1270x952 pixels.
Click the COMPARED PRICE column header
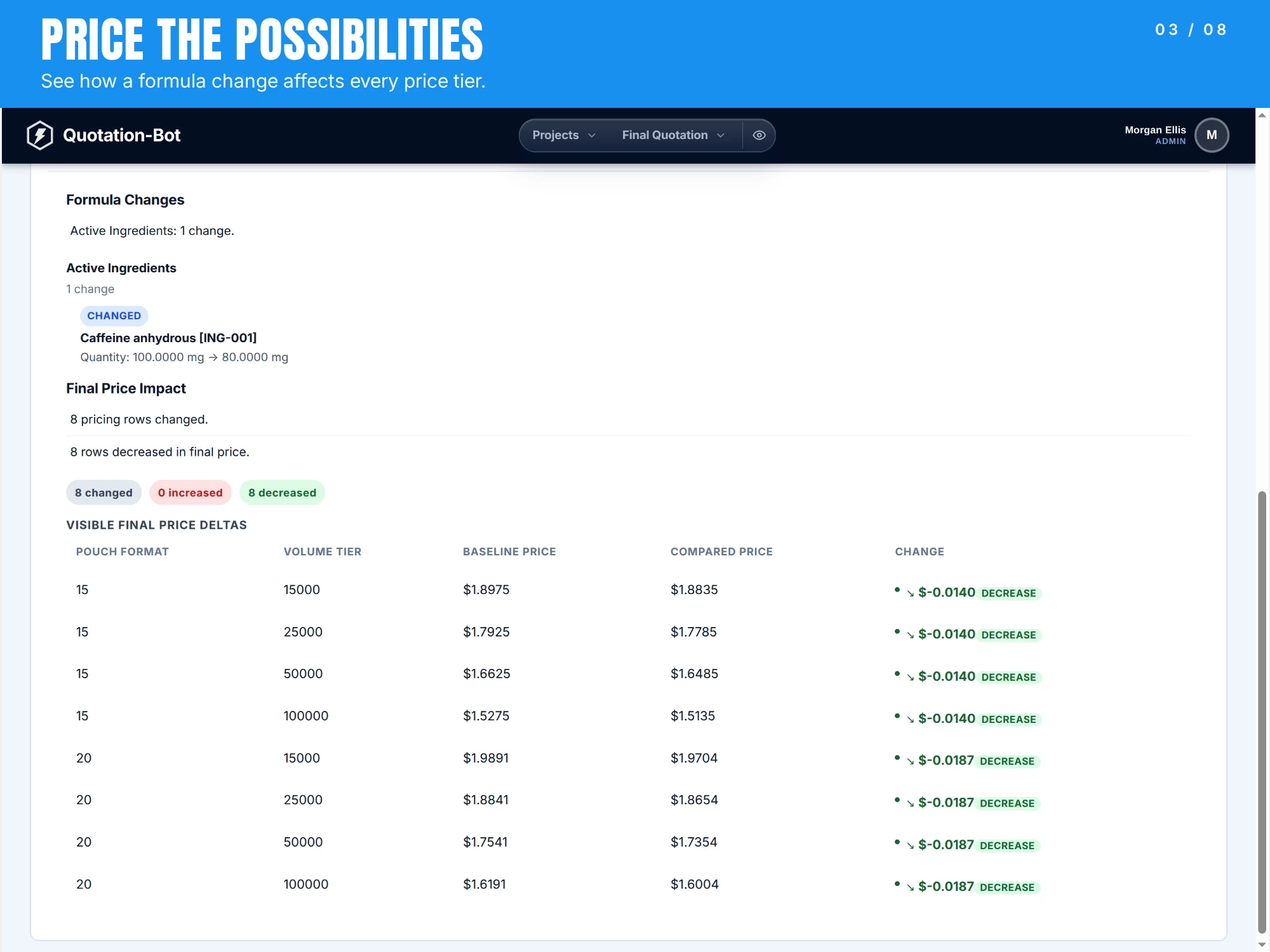coord(721,552)
